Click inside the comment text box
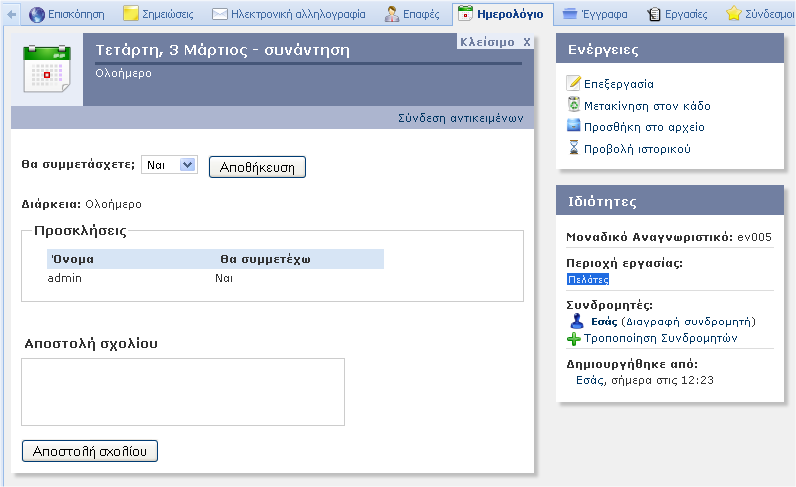 tap(183, 392)
